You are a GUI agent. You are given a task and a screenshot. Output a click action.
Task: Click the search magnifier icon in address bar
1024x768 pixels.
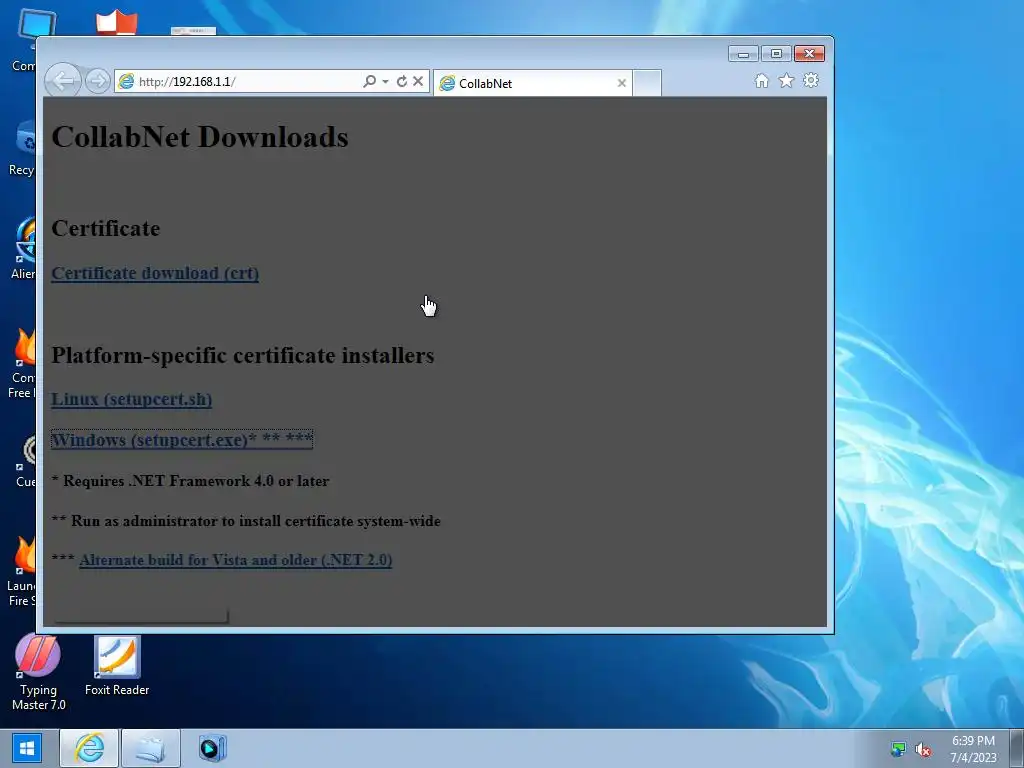370,81
